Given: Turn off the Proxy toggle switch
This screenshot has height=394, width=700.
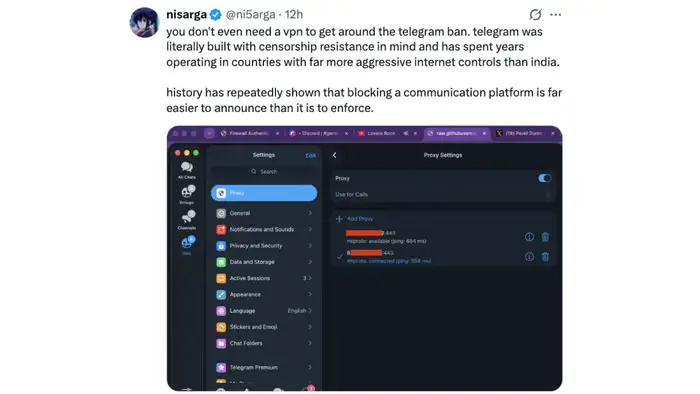Looking at the screenshot, I should coord(544,178).
